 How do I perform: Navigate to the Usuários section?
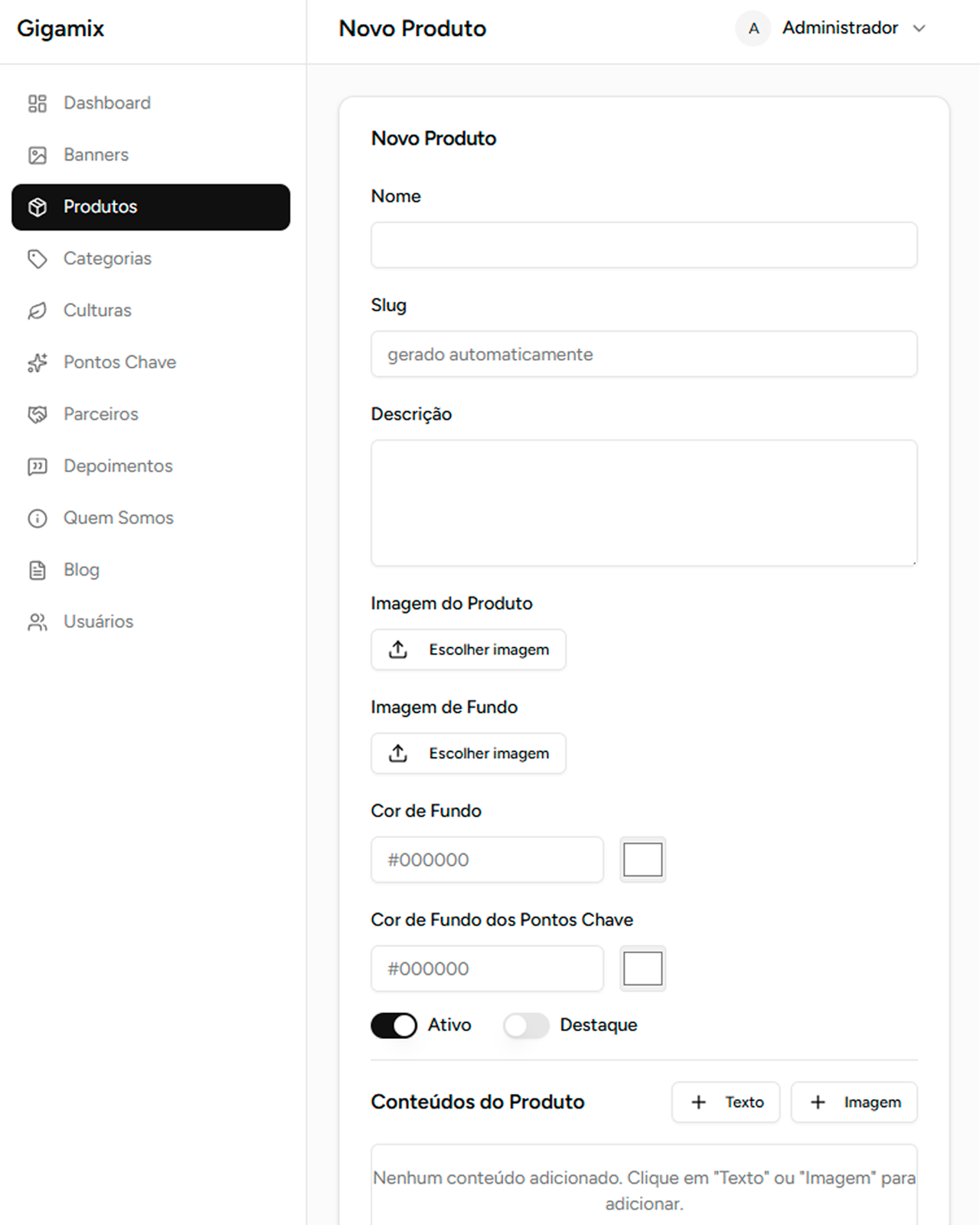98,622
